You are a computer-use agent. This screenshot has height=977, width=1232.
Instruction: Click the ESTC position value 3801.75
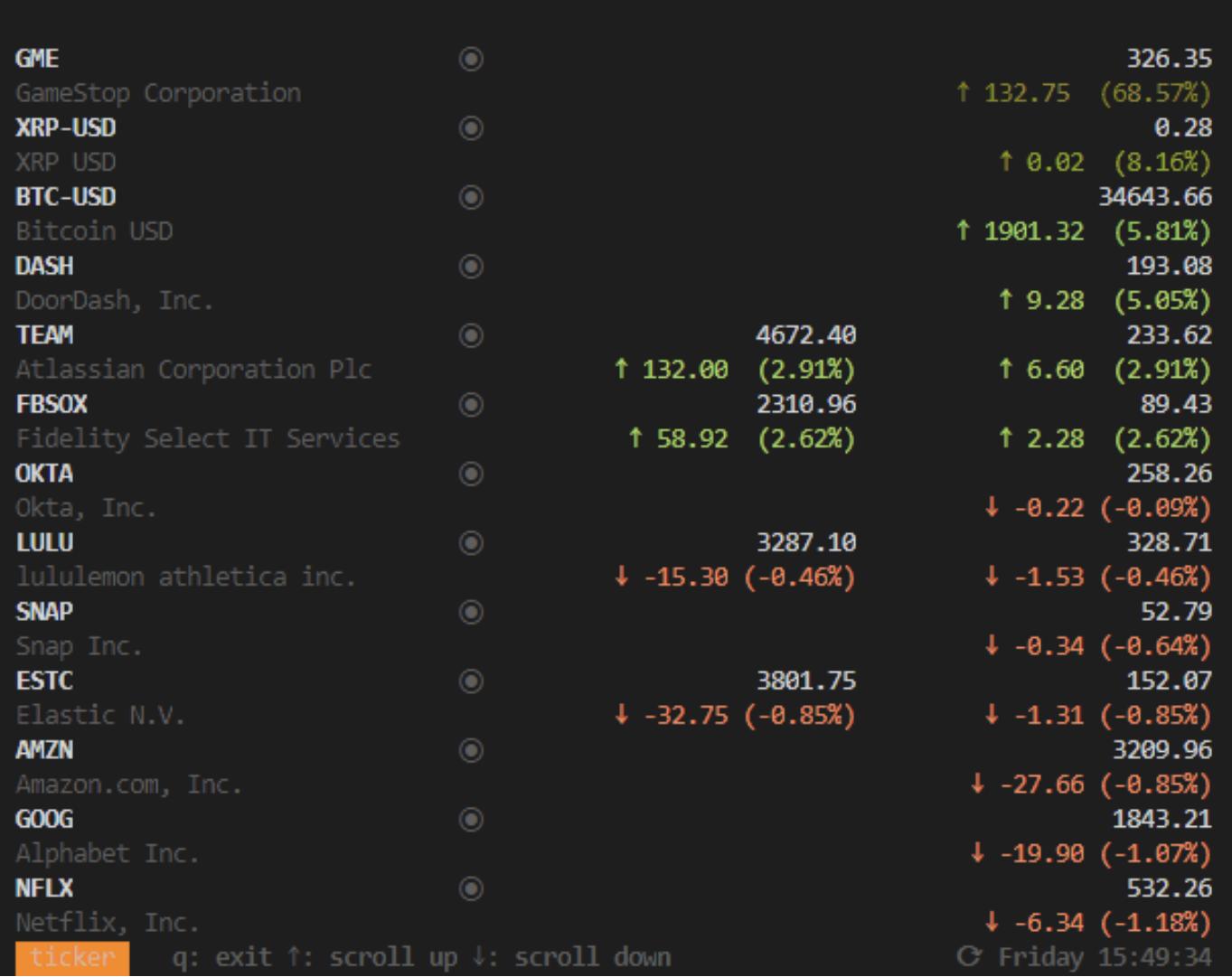pos(805,681)
